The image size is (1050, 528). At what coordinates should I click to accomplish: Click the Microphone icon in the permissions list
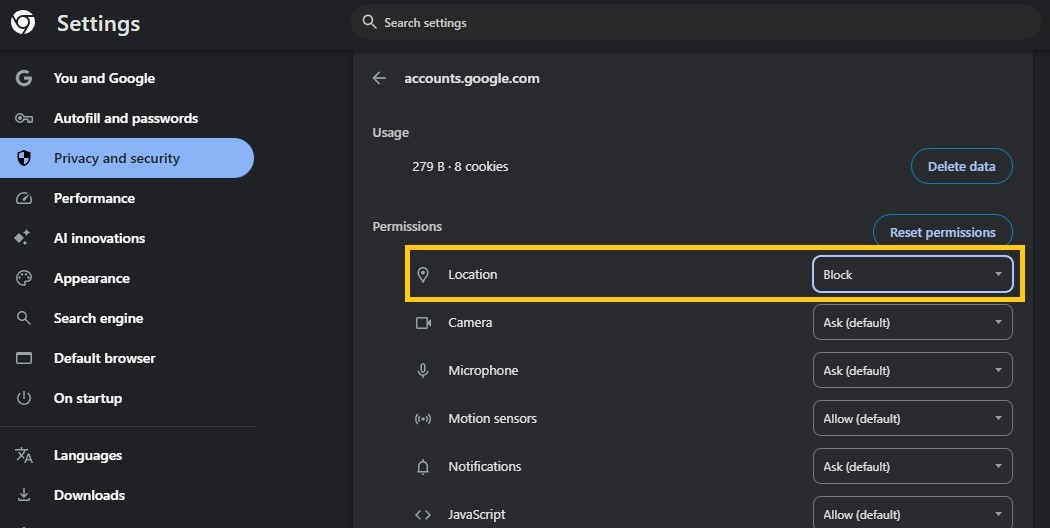(x=423, y=371)
